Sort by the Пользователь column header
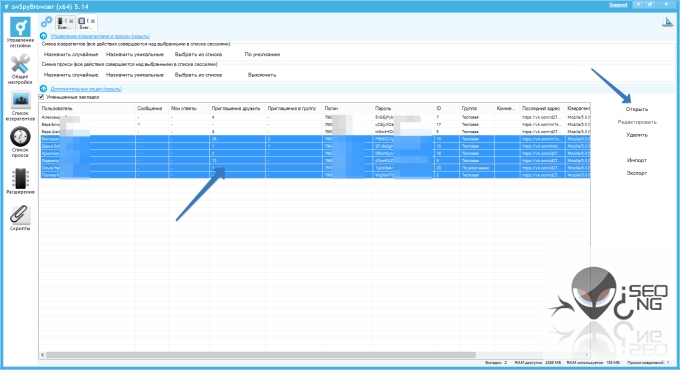This screenshot has height=370, width=680. pos(87,108)
